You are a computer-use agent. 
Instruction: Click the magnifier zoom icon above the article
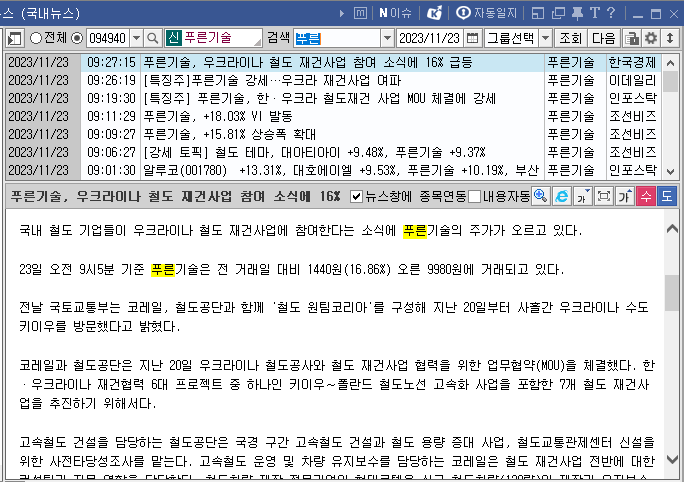tap(540, 196)
